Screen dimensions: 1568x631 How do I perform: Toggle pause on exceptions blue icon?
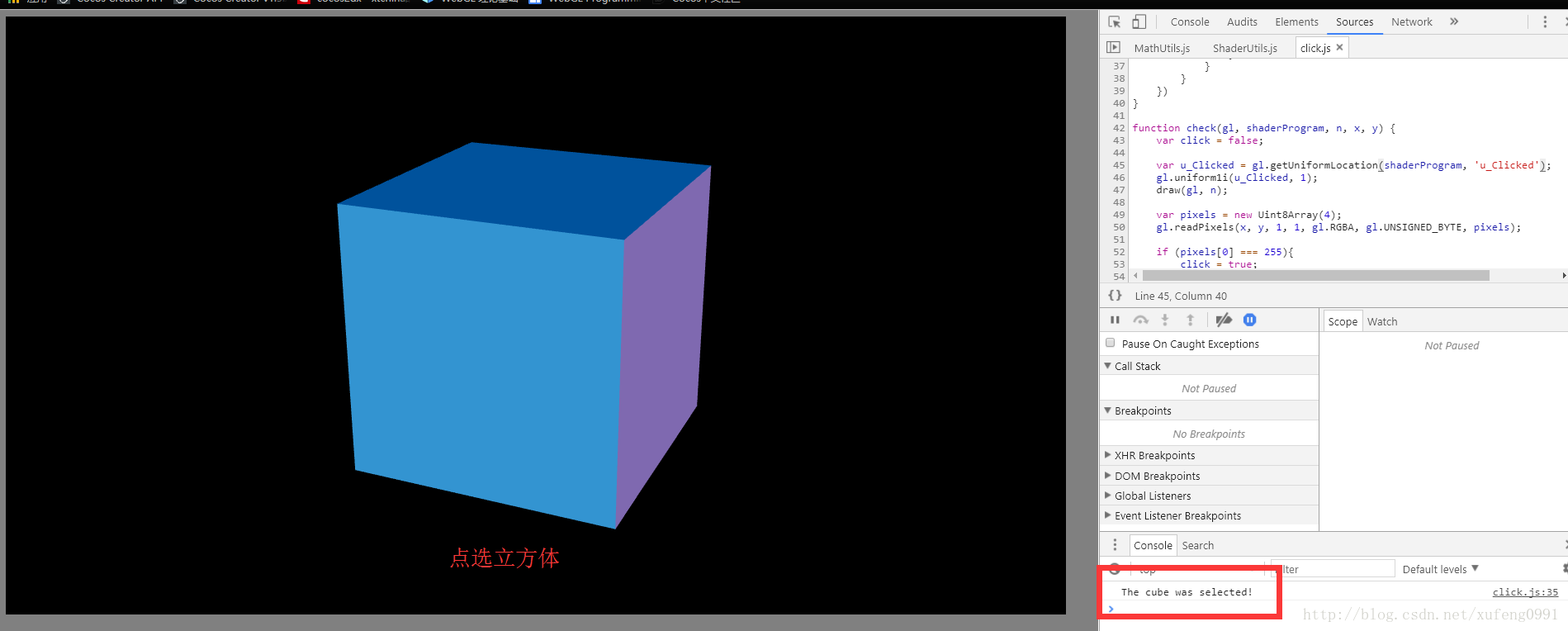coord(1249,320)
